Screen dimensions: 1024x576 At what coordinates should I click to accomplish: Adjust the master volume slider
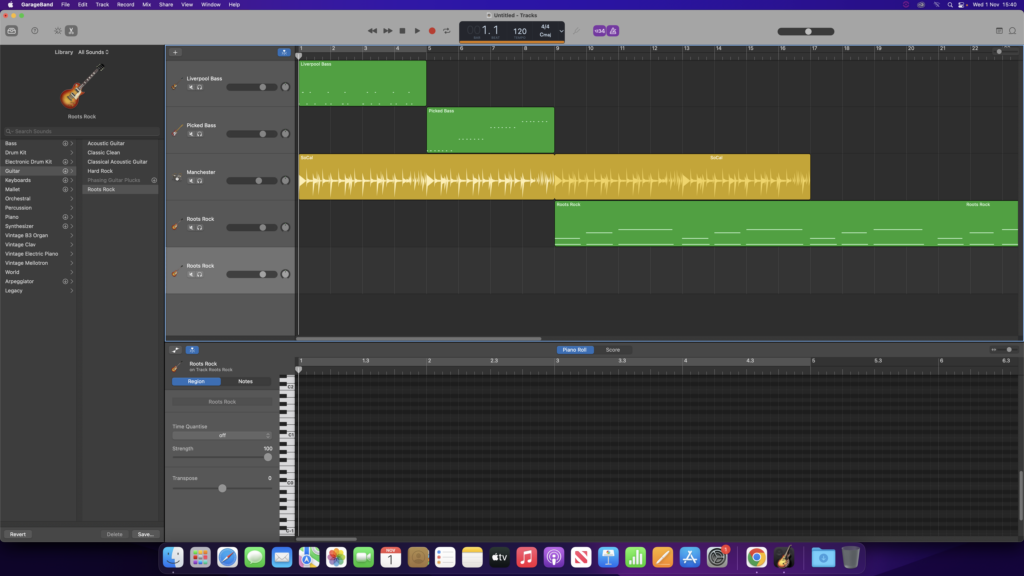point(806,31)
